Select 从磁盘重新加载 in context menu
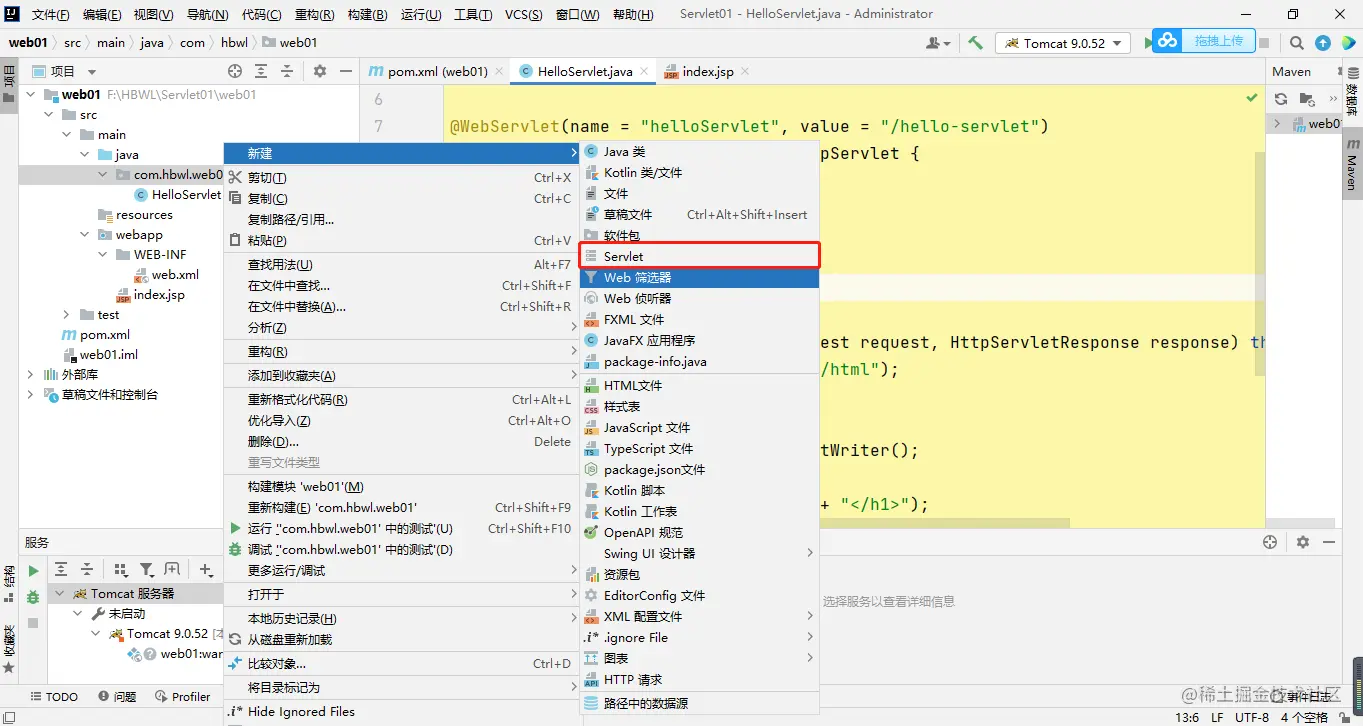The height and width of the screenshot is (726, 1363). (x=400, y=639)
